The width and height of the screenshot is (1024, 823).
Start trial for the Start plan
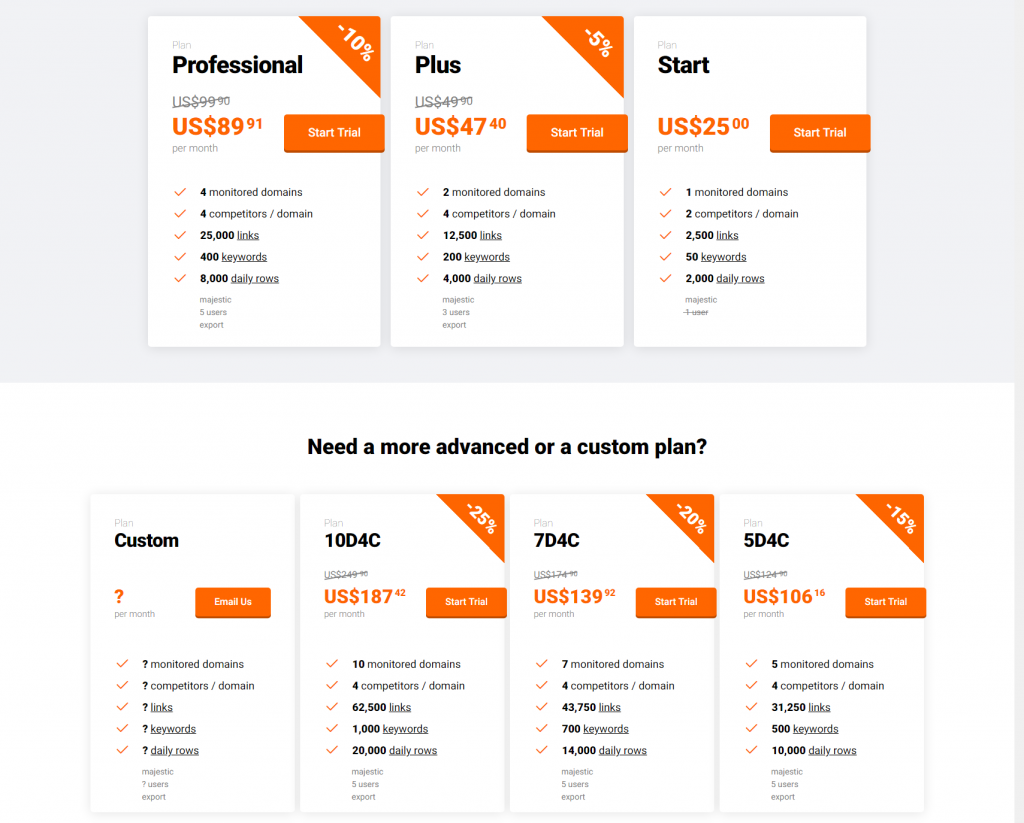click(820, 133)
